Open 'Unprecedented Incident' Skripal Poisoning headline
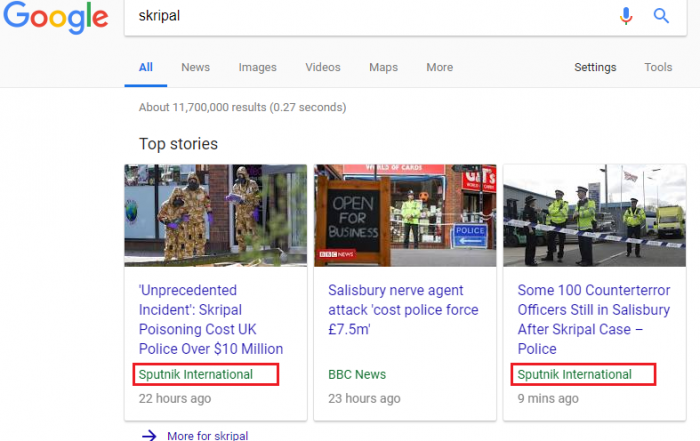 click(211, 320)
